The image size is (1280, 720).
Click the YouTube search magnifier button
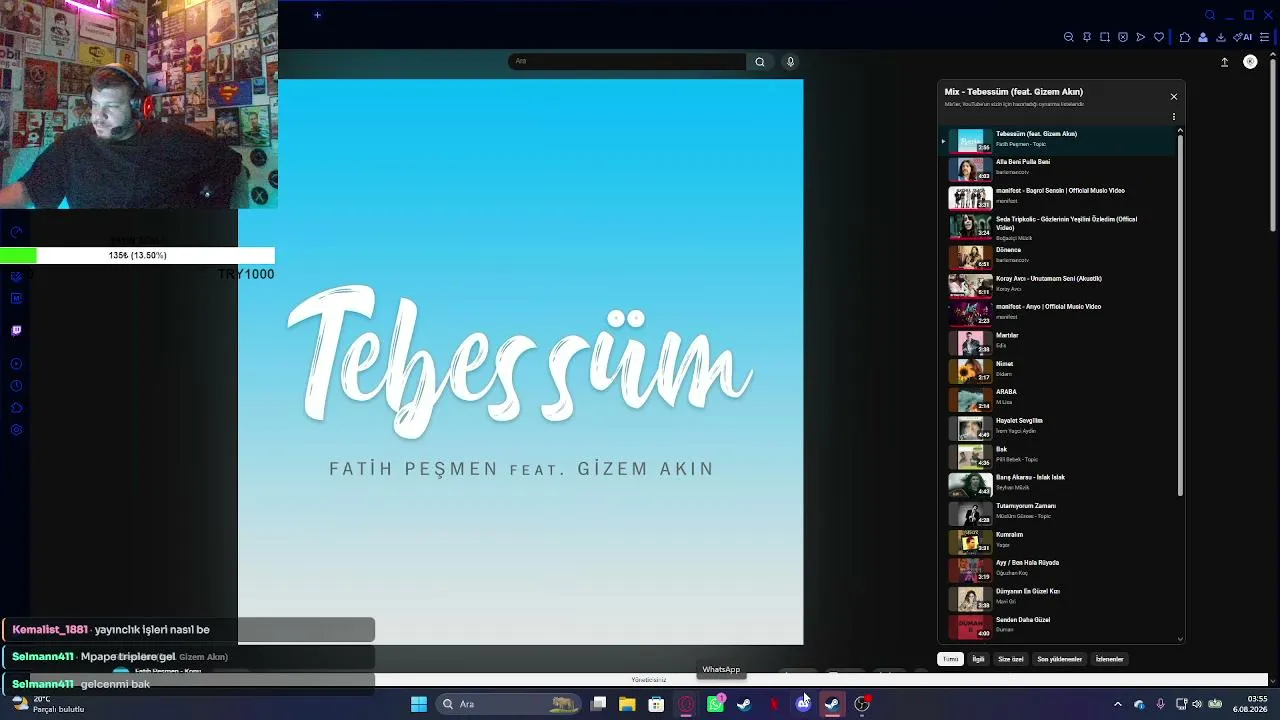pyautogui.click(x=760, y=62)
